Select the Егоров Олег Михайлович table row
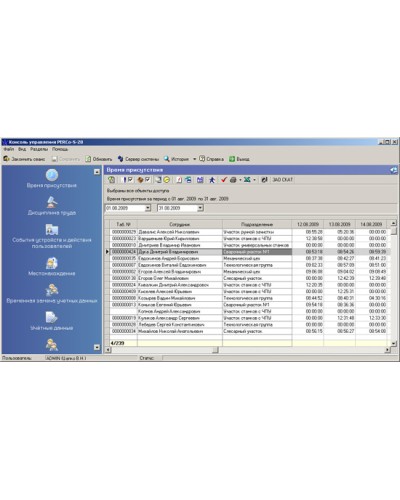Image resolution: width=400 pixels, height=500 pixels. (x=249, y=278)
